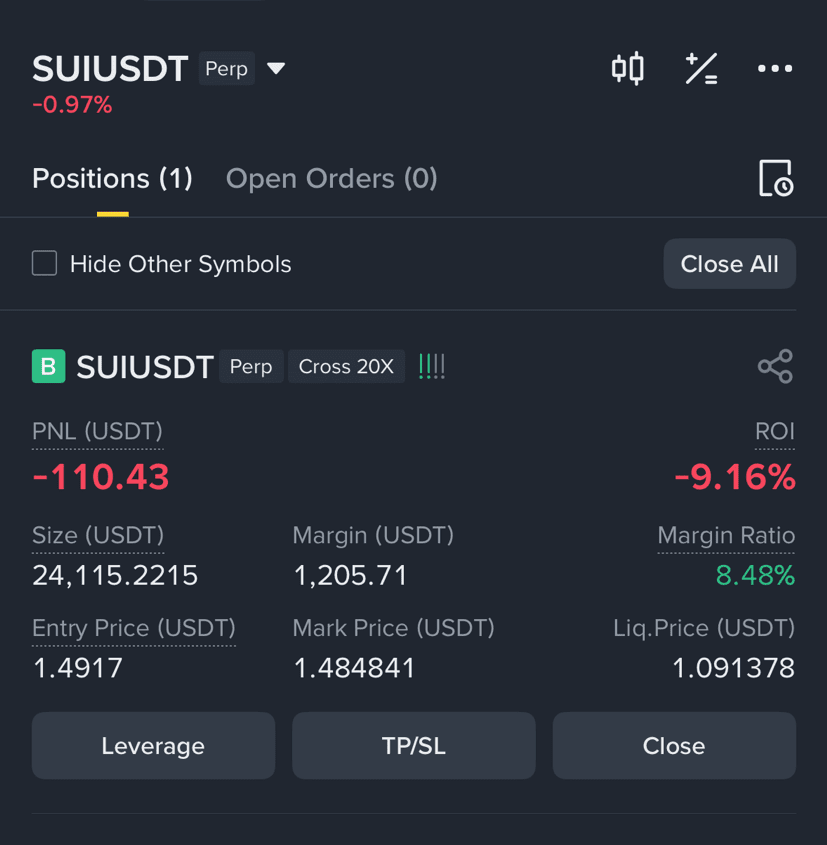827x845 pixels.
Task: Click the Perp label next to header symbol
Action: point(226,68)
